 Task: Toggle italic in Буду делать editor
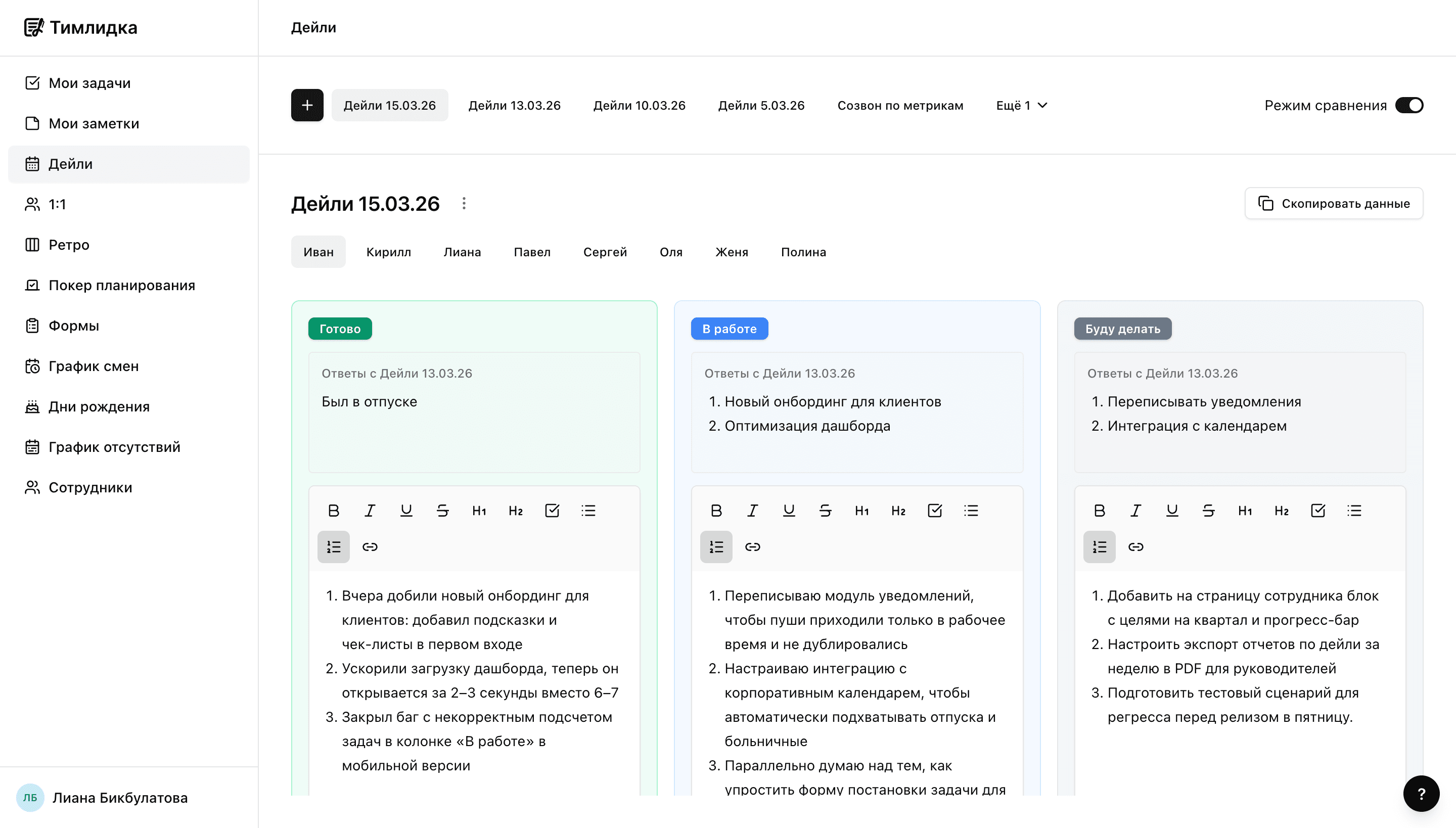pos(1136,511)
